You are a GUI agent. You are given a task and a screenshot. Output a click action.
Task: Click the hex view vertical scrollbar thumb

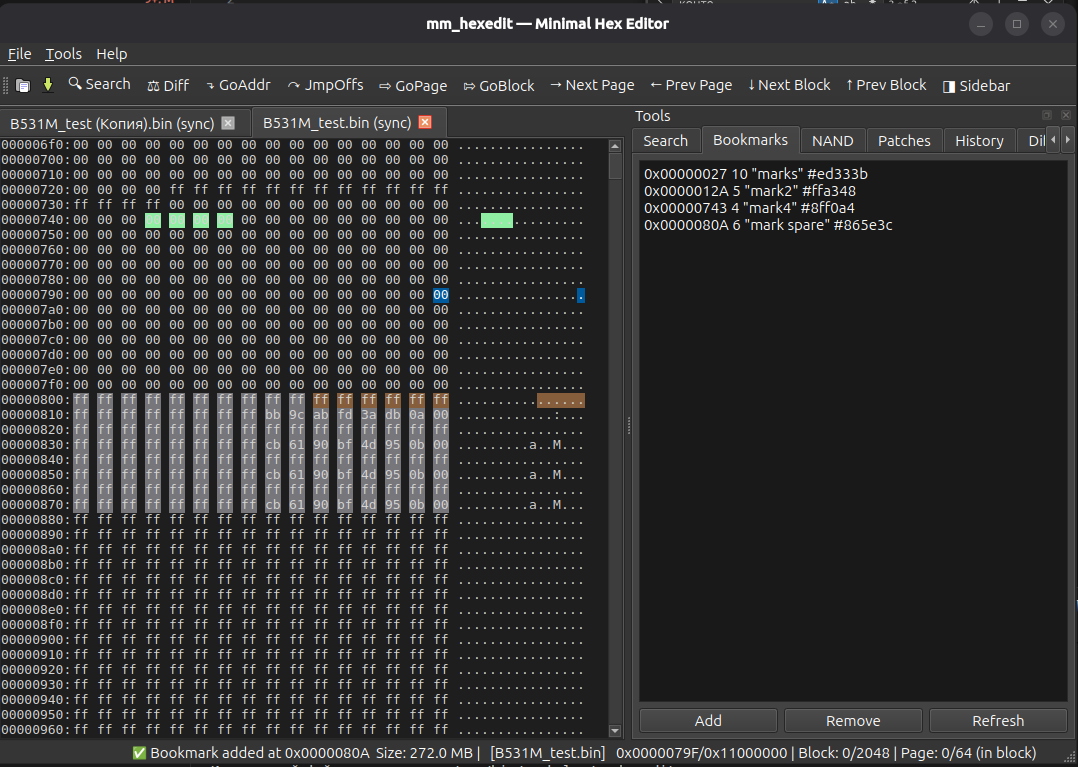click(x=615, y=166)
